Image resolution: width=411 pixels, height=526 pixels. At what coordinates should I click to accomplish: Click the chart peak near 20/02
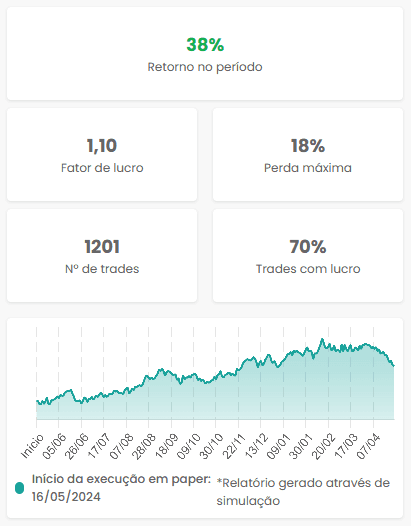click(x=322, y=340)
